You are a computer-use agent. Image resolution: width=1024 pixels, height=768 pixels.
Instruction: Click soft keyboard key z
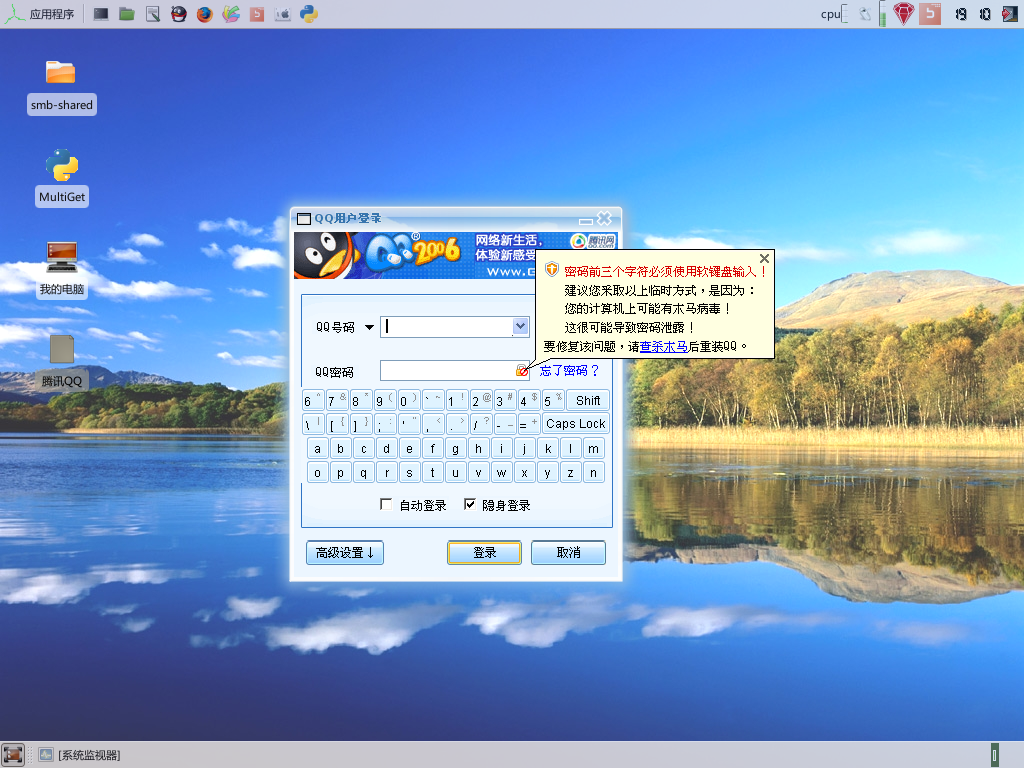(x=570, y=472)
